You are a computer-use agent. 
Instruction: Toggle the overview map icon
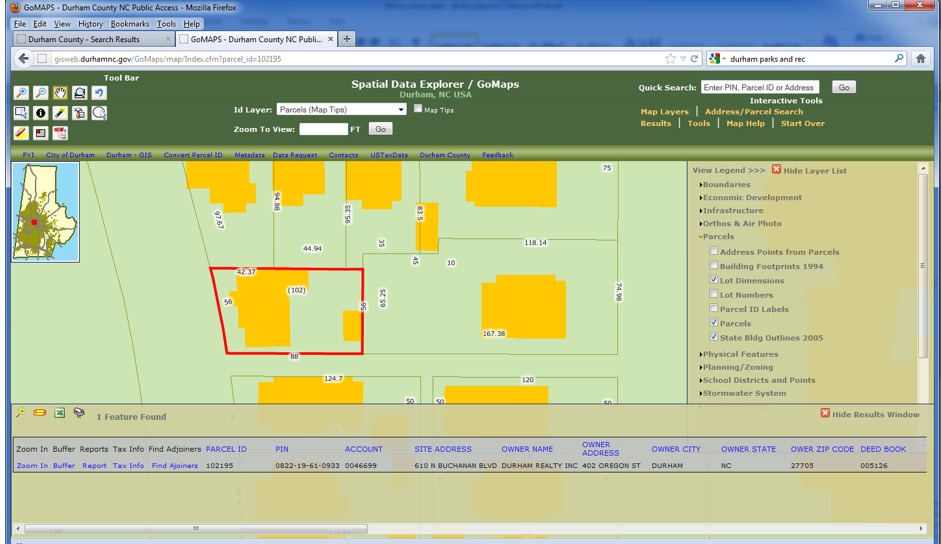point(40,133)
